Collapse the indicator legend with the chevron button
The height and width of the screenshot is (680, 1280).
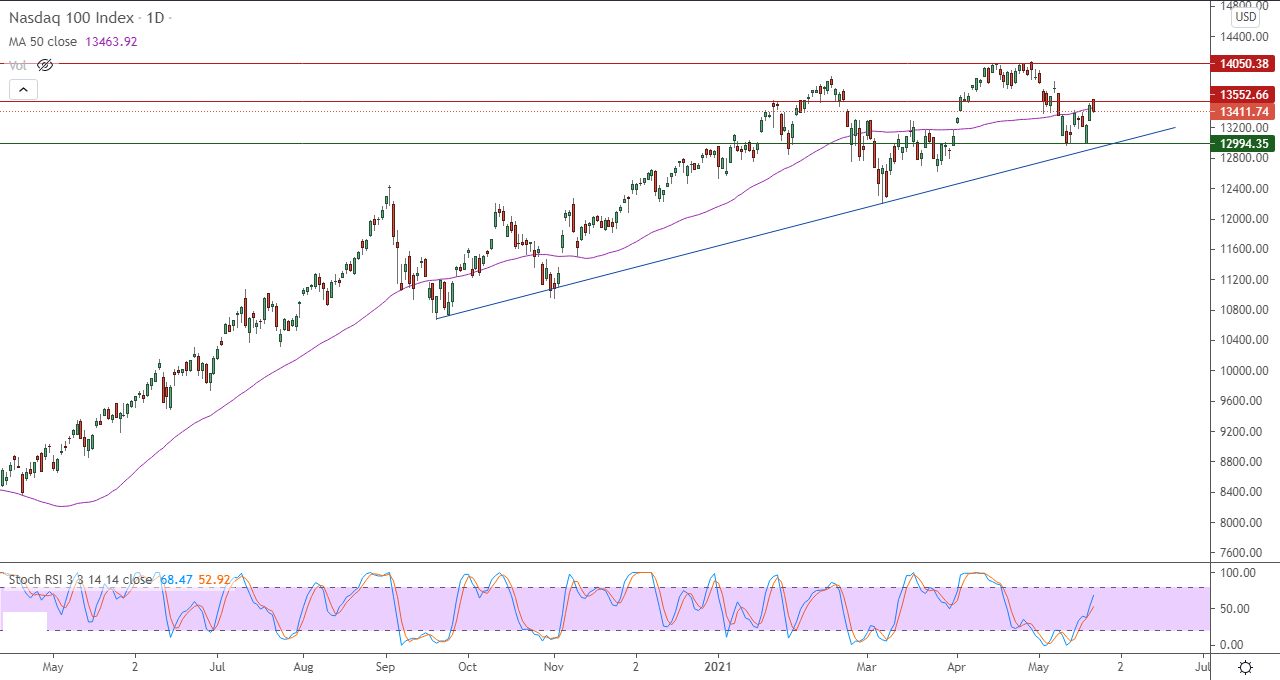tap(24, 89)
